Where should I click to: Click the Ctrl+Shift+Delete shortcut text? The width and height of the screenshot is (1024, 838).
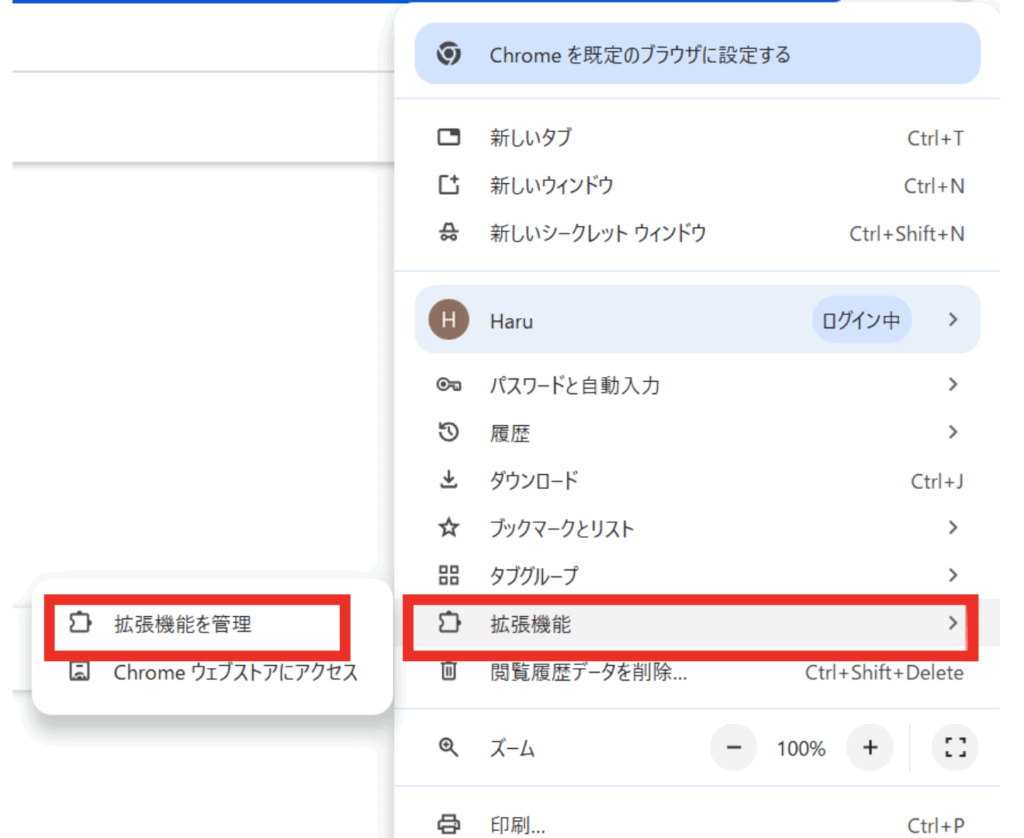point(884,672)
